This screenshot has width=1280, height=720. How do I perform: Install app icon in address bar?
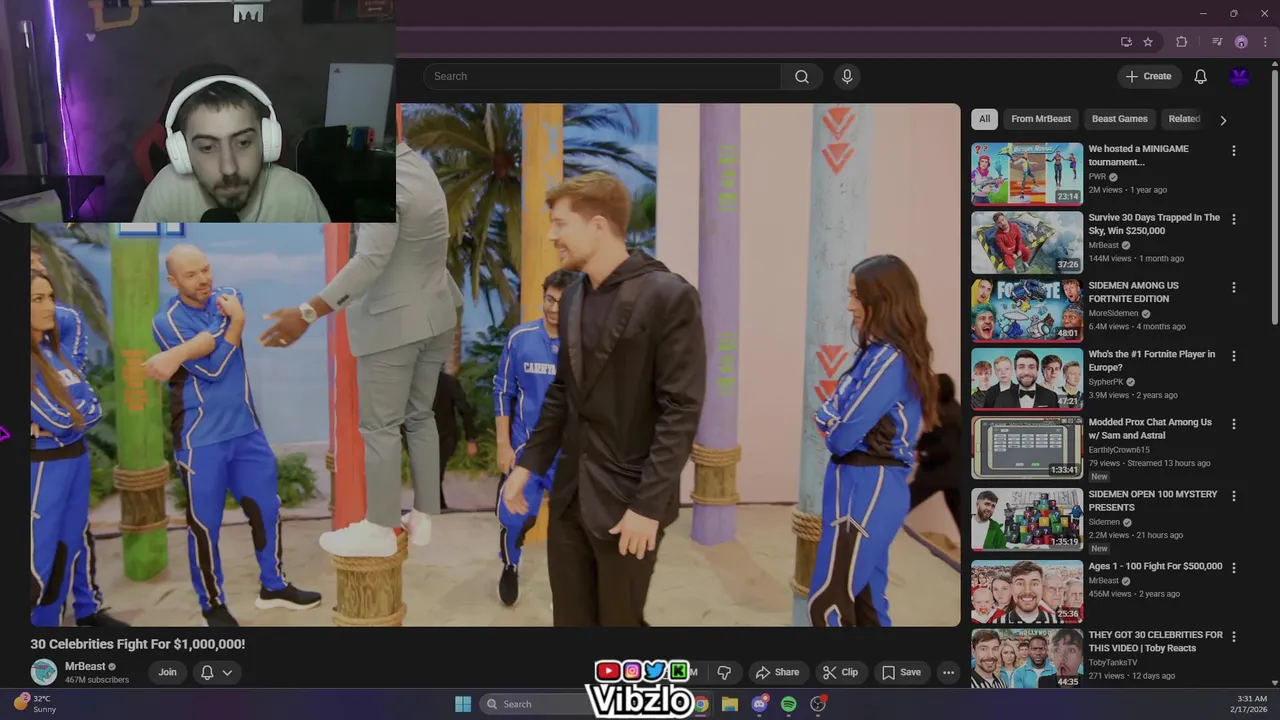[x=1126, y=42]
